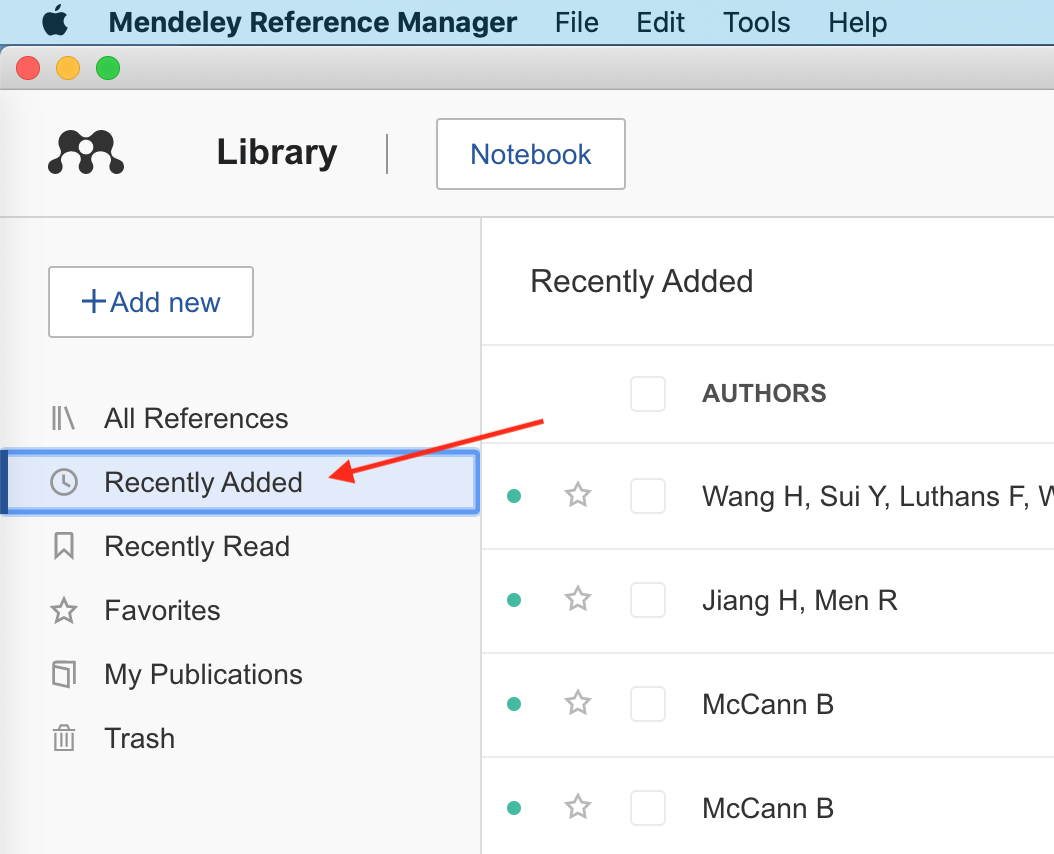Sort by the AUTHORS column header
Image resolution: width=1054 pixels, height=854 pixels.
coord(764,393)
